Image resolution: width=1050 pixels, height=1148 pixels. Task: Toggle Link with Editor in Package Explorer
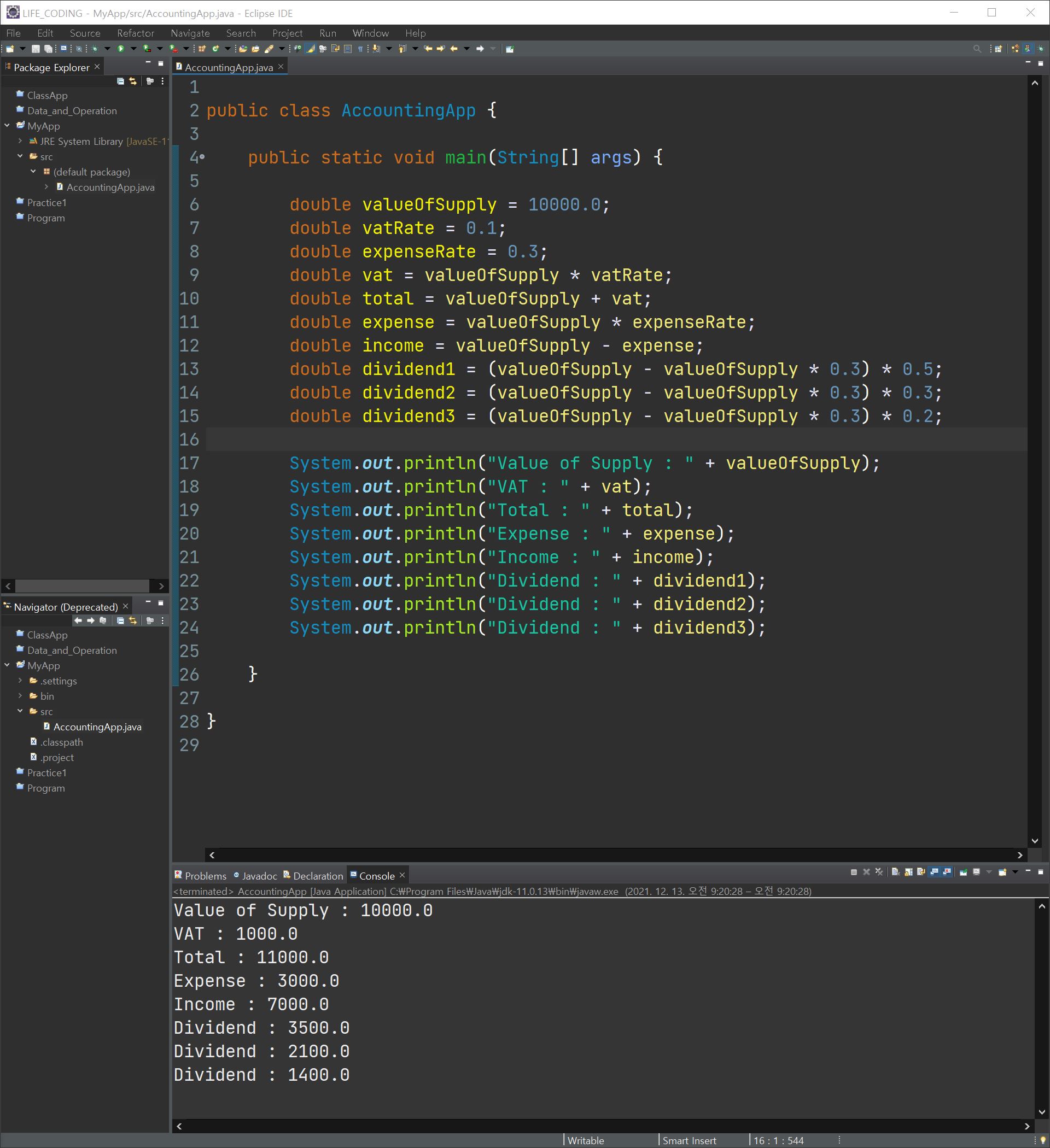tap(133, 81)
